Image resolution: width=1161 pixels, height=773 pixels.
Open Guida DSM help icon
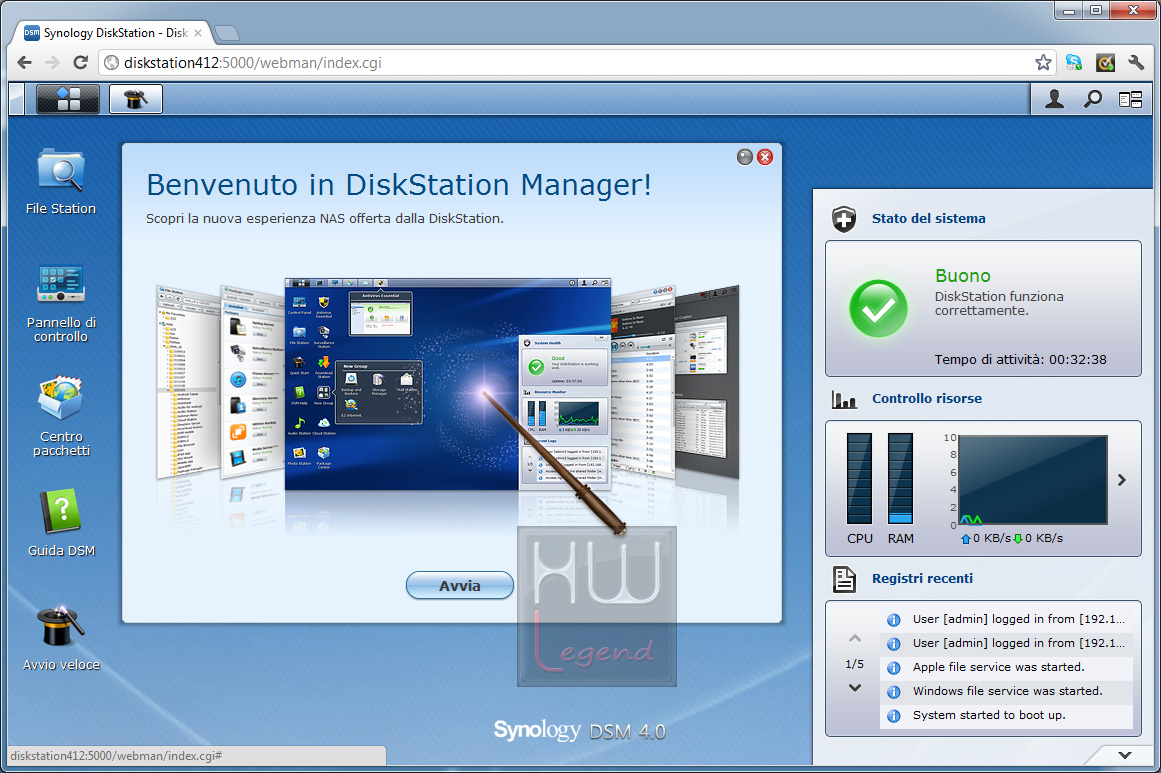pos(61,522)
